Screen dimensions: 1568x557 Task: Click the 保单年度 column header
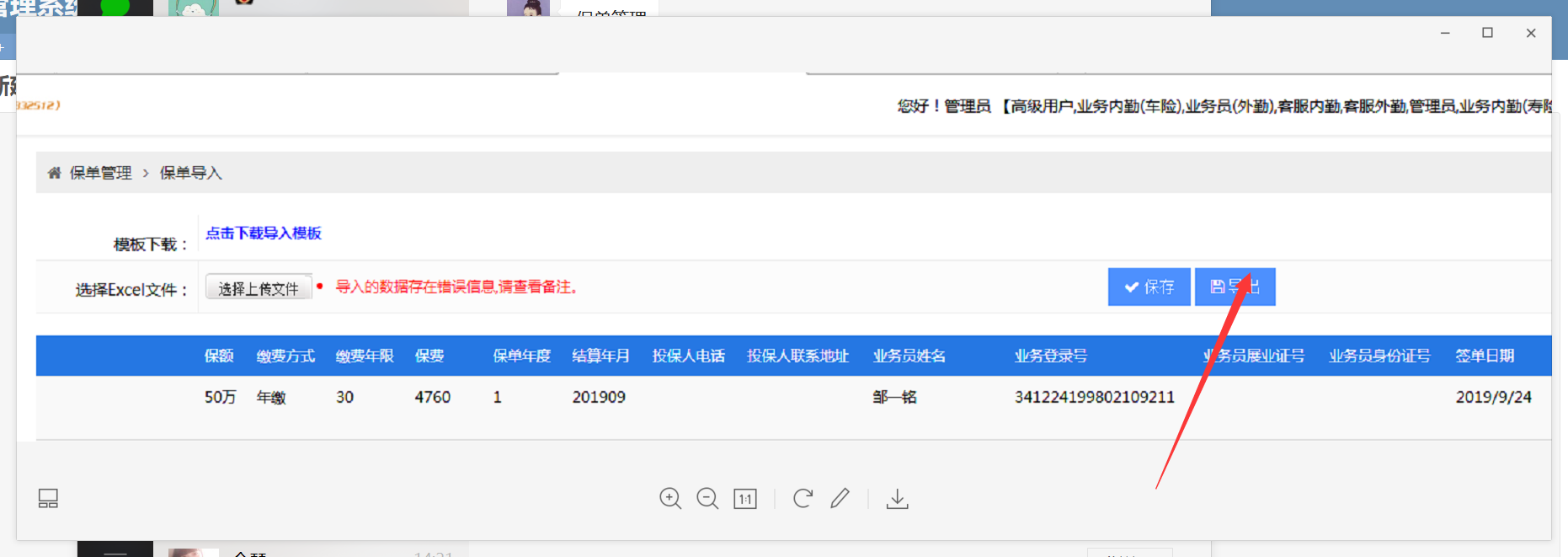pos(522,356)
